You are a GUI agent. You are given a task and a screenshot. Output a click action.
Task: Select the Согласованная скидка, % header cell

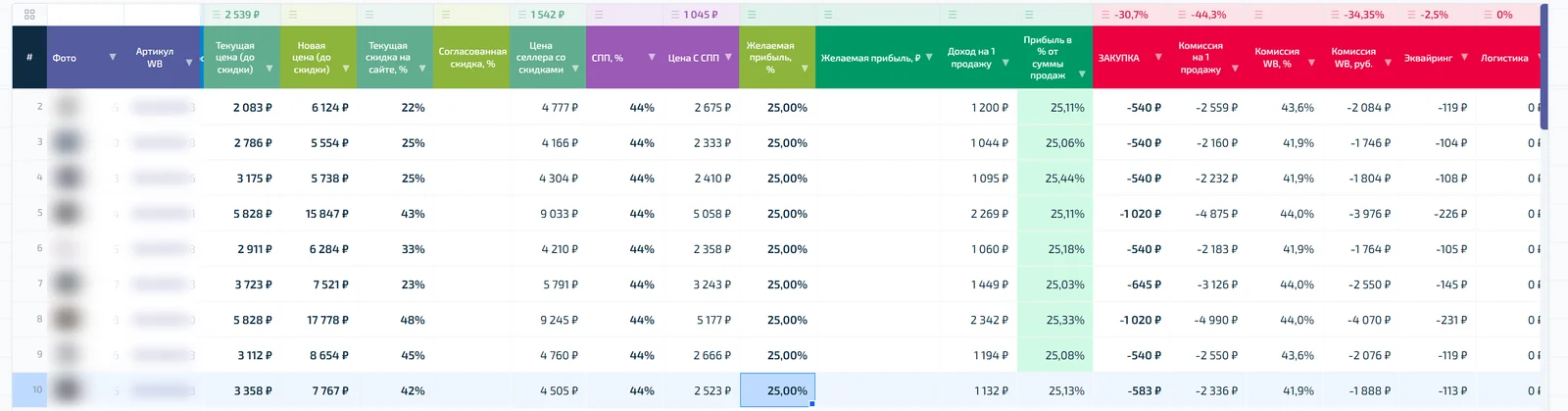tap(471, 57)
